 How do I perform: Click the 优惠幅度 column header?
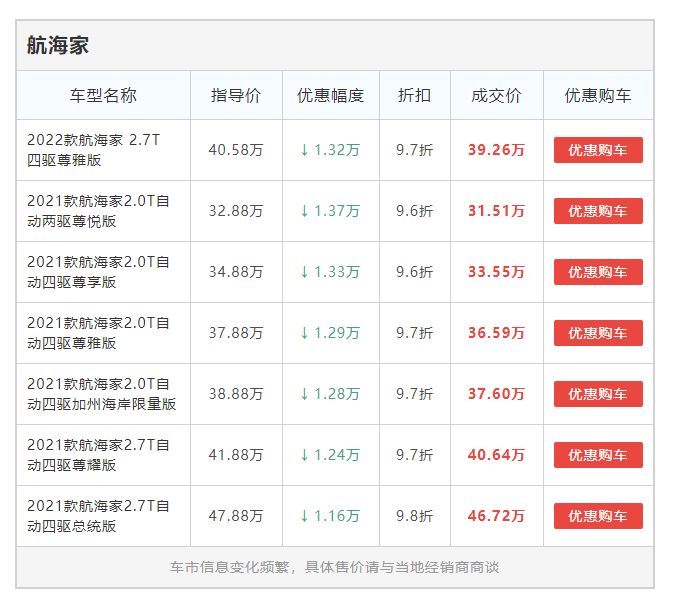331,95
